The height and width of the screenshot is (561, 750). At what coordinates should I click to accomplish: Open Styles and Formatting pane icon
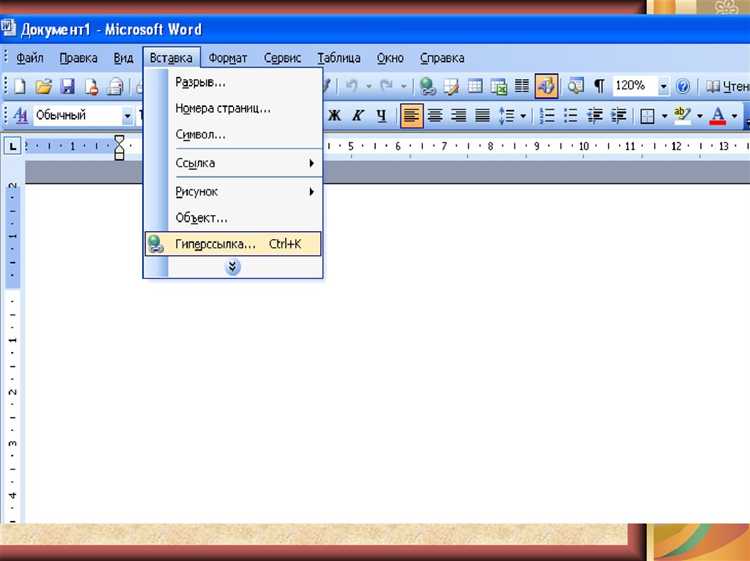[x=21, y=115]
